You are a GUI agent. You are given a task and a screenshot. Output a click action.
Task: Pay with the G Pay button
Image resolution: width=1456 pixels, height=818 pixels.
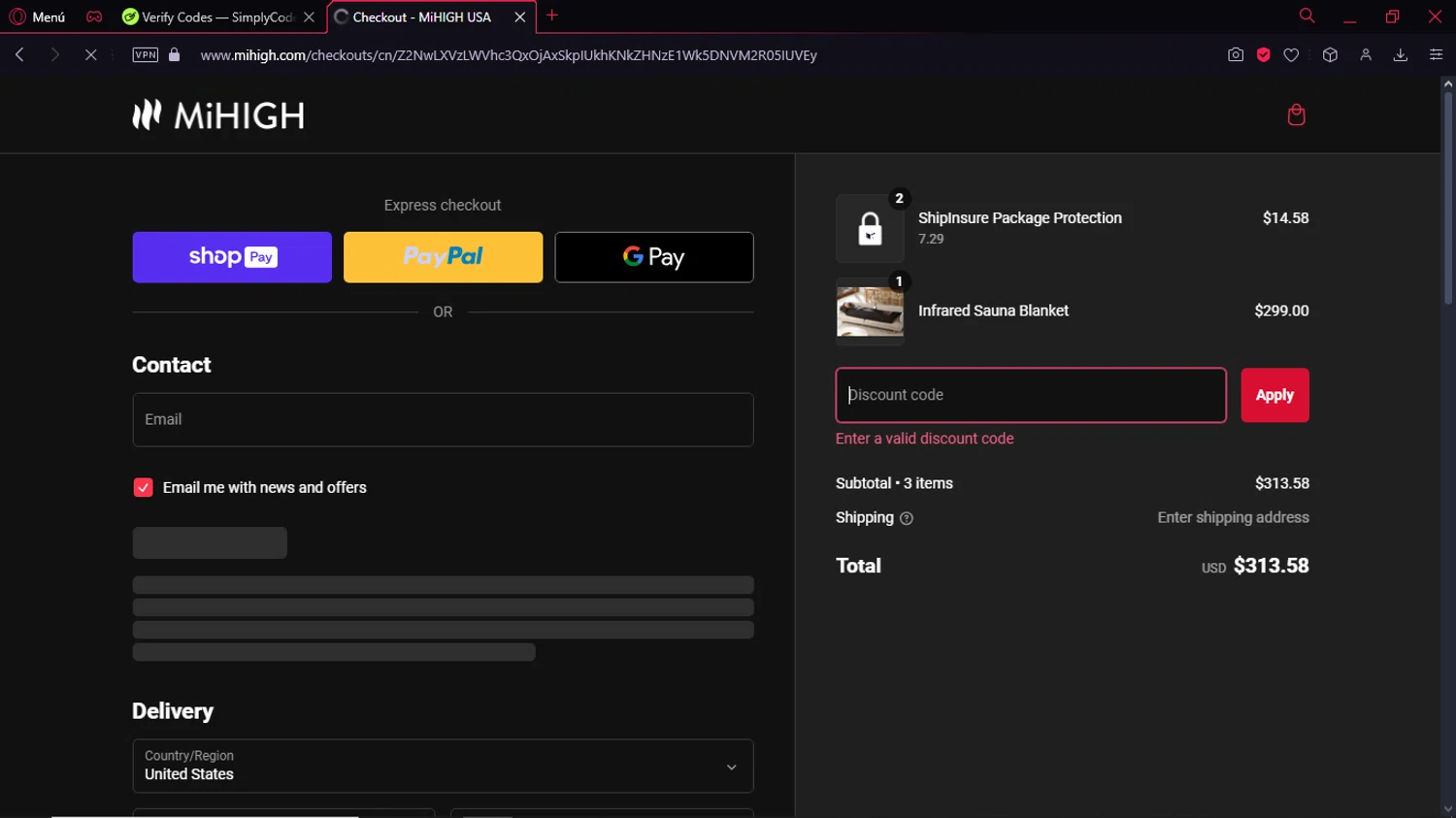click(654, 257)
